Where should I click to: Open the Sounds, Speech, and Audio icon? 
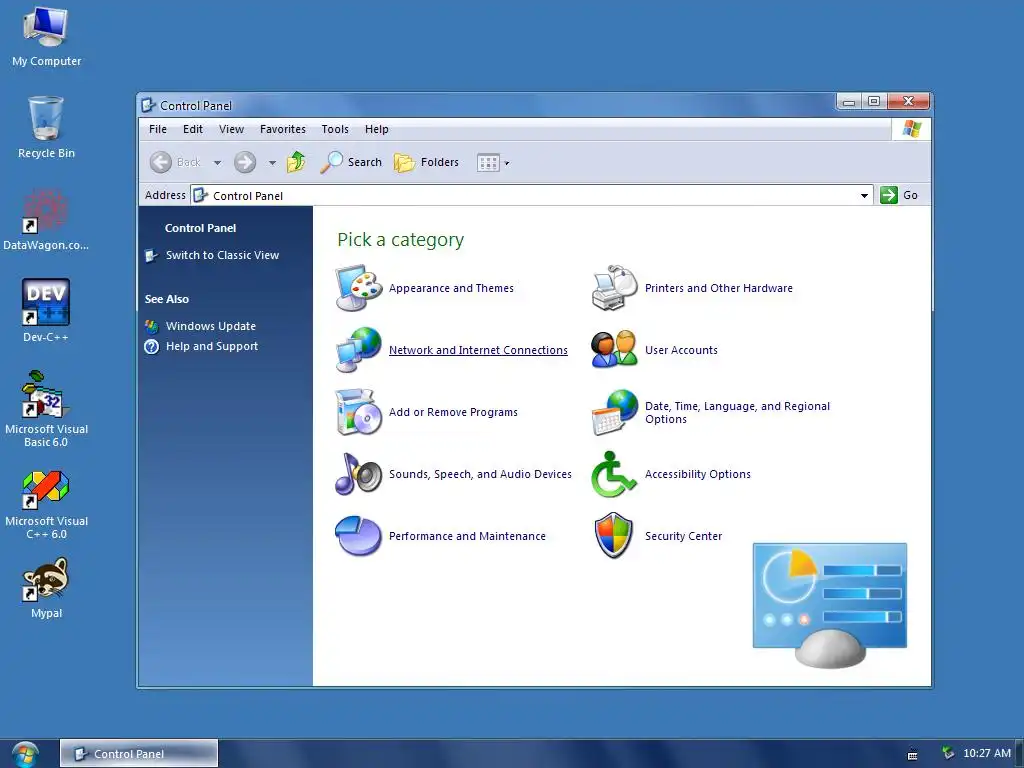pos(359,474)
